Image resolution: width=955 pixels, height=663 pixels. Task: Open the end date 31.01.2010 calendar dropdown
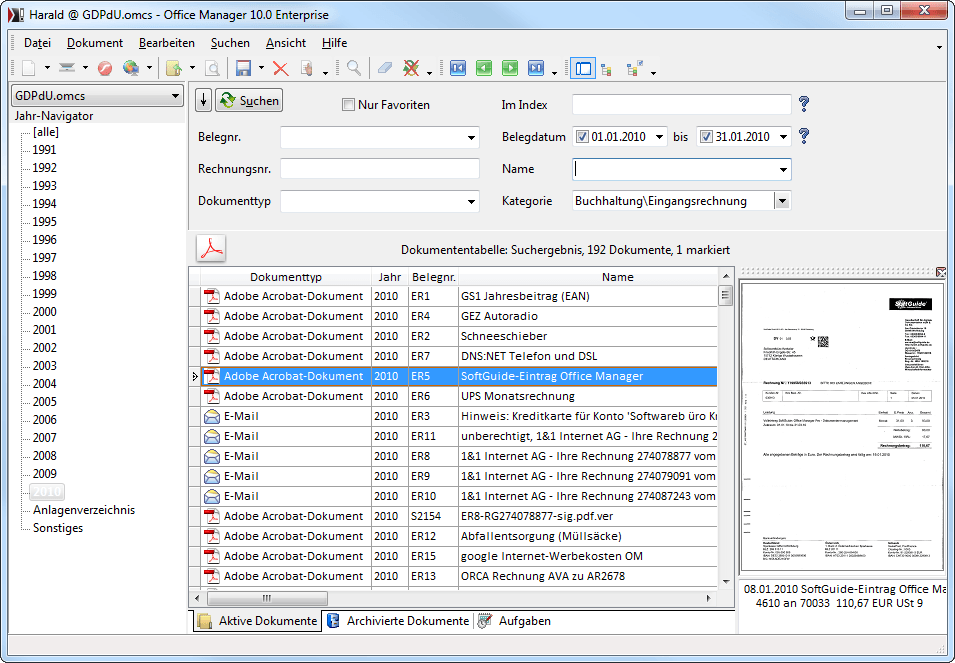783,137
